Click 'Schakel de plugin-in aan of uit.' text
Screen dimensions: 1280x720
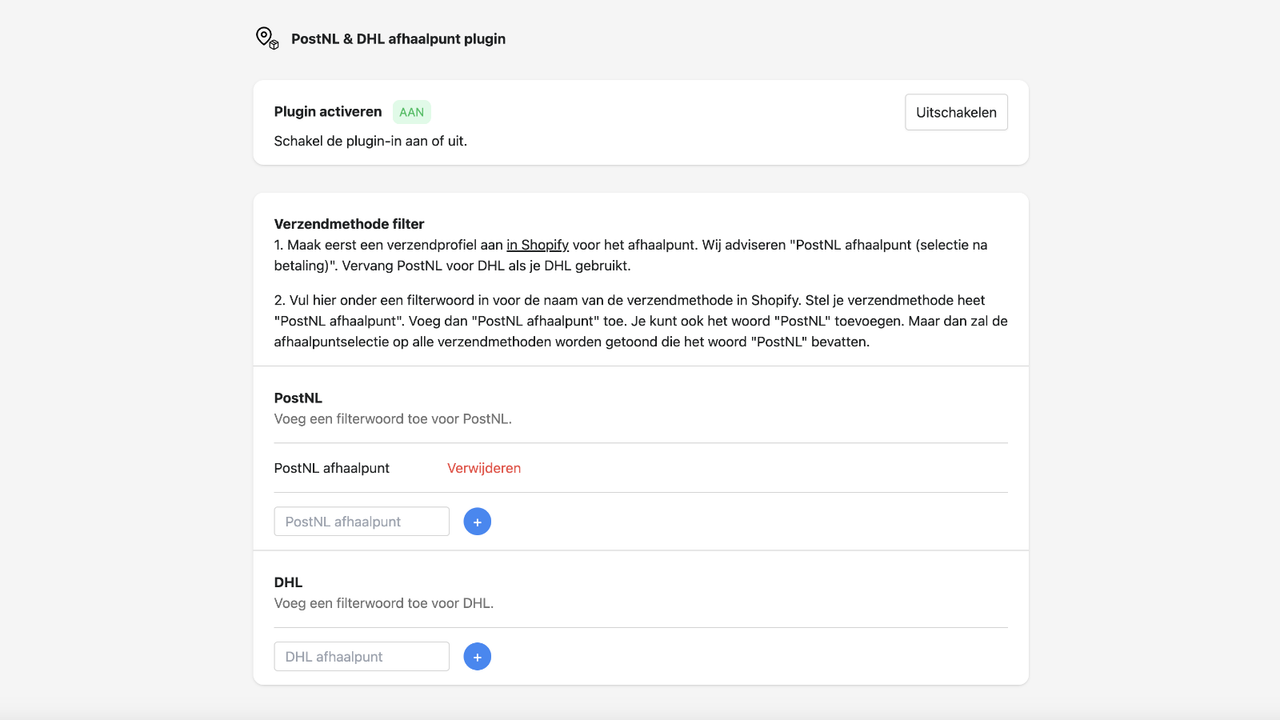(x=371, y=141)
